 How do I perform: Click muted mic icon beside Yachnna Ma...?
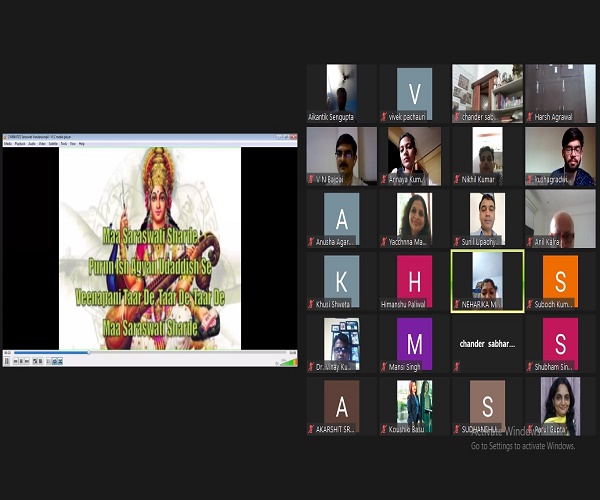[x=384, y=242]
